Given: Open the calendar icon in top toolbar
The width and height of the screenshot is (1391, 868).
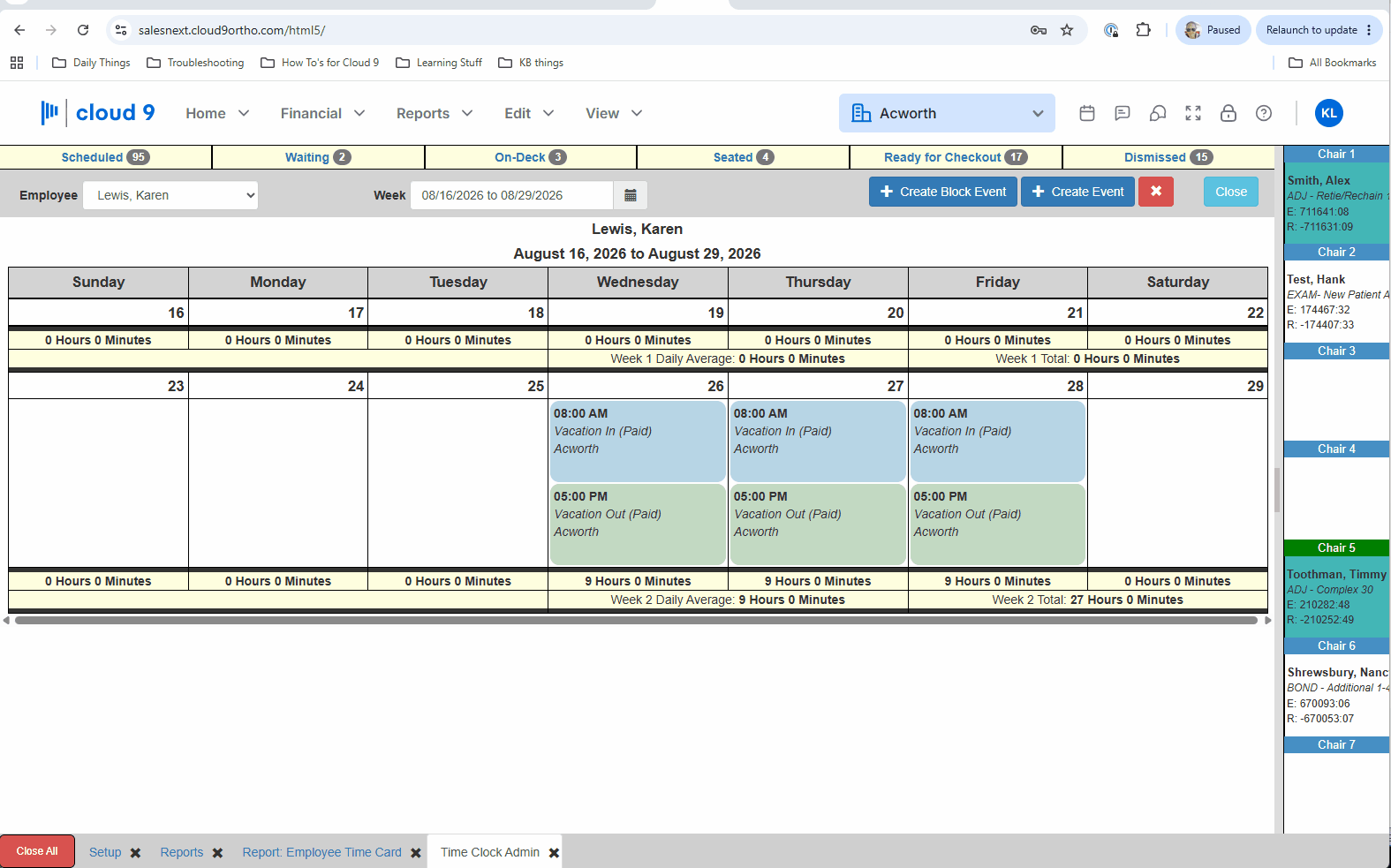Looking at the screenshot, I should [x=1087, y=113].
